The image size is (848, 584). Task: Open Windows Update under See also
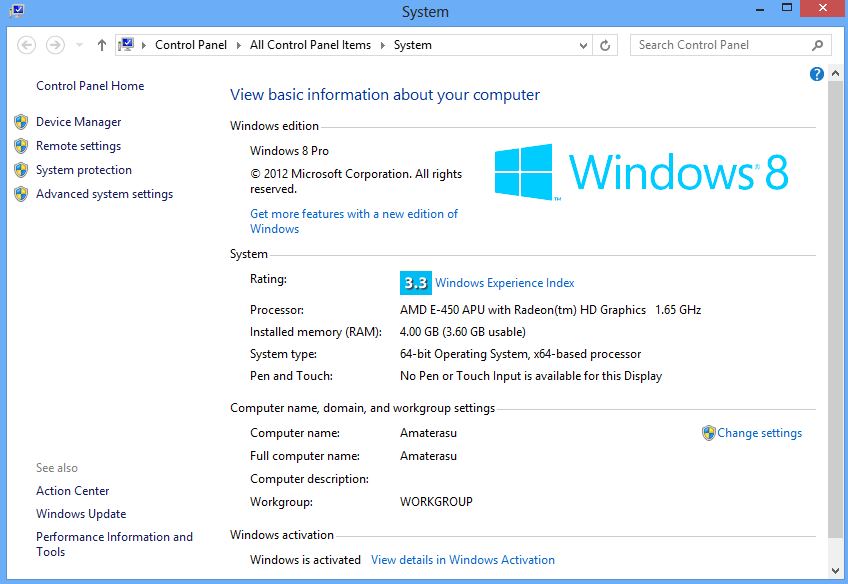tap(81, 514)
